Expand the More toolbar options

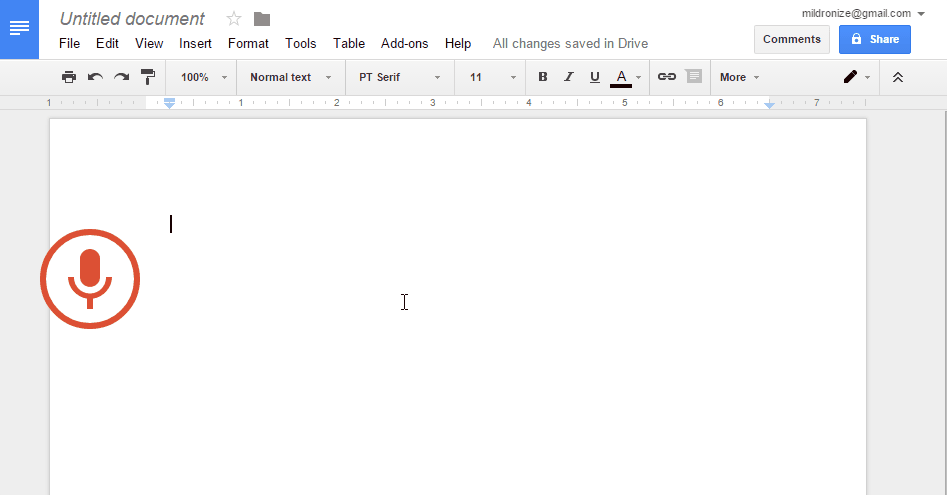[x=739, y=77]
